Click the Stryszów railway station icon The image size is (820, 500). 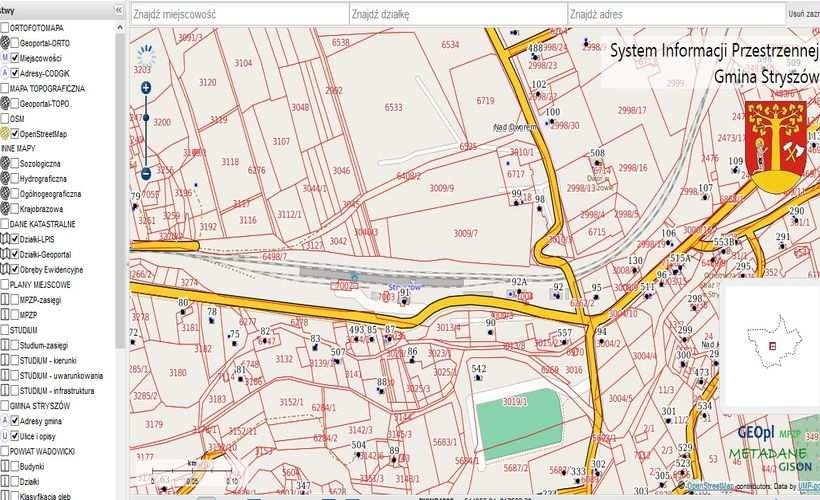click(x=353, y=277)
